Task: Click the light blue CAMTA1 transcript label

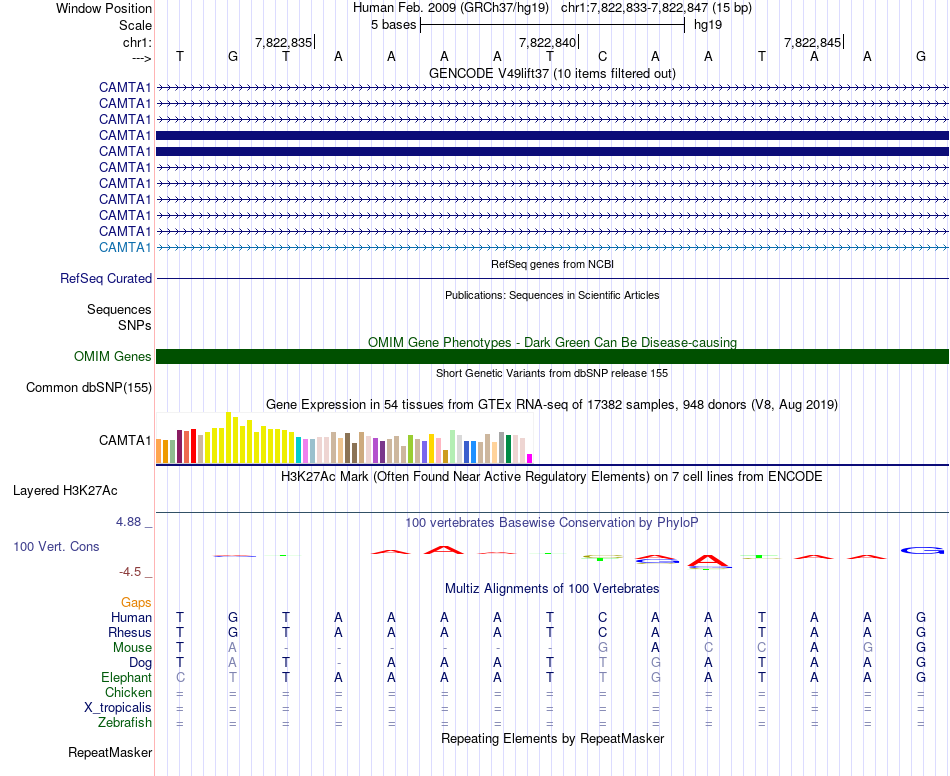Action: coord(125,247)
